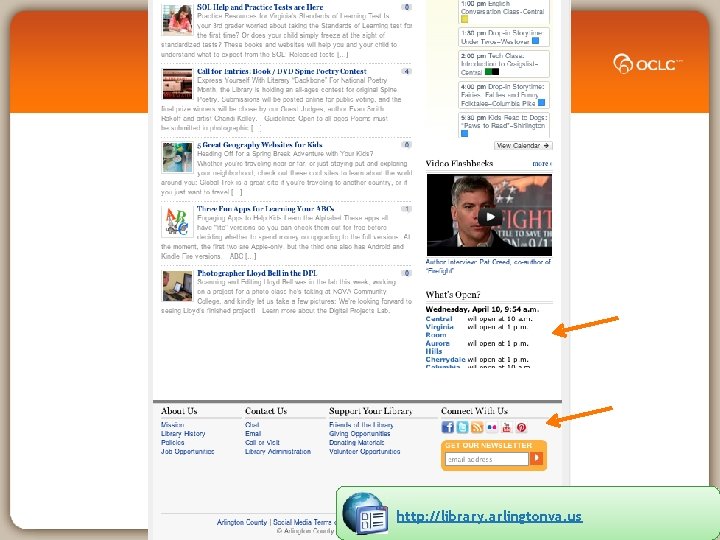This screenshot has width=720, height=540.
Task: Open the Job Opportunities link
Action: pyautogui.click(x=187, y=452)
